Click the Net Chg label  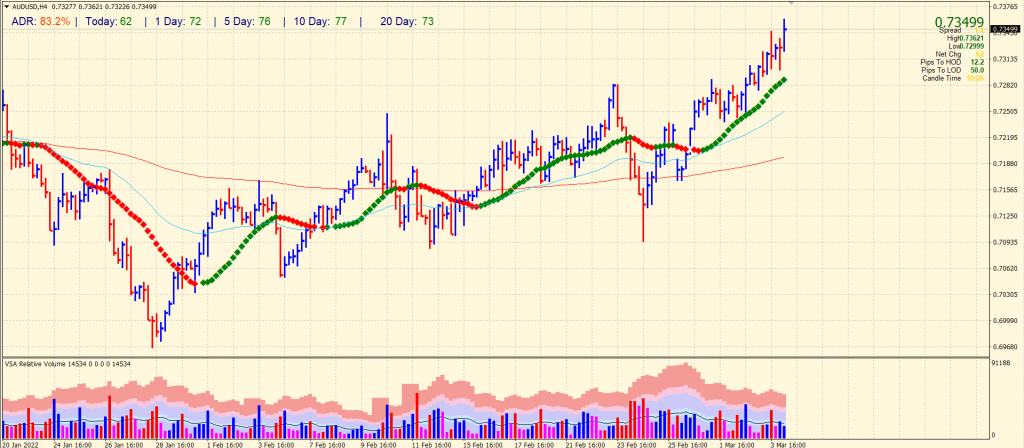click(950, 54)
